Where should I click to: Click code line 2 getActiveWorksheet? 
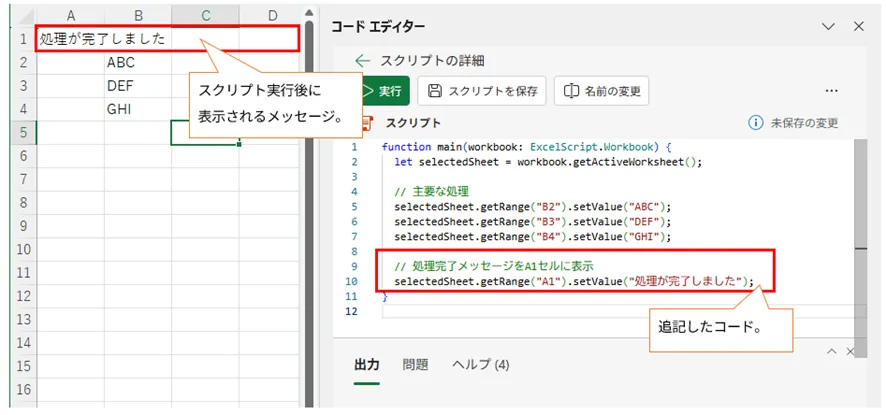coord(548,162)
